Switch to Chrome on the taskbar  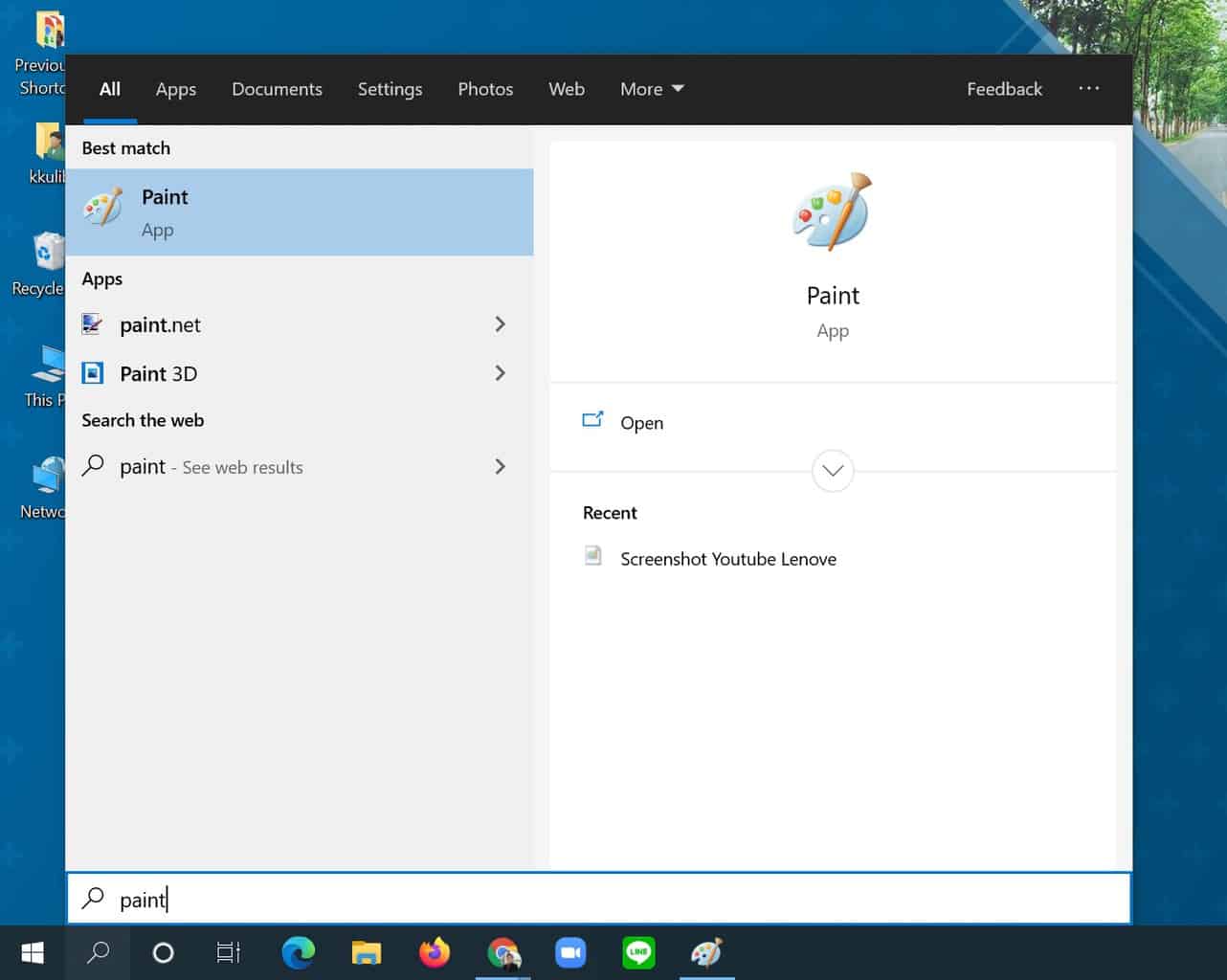(x=502, y=953)
